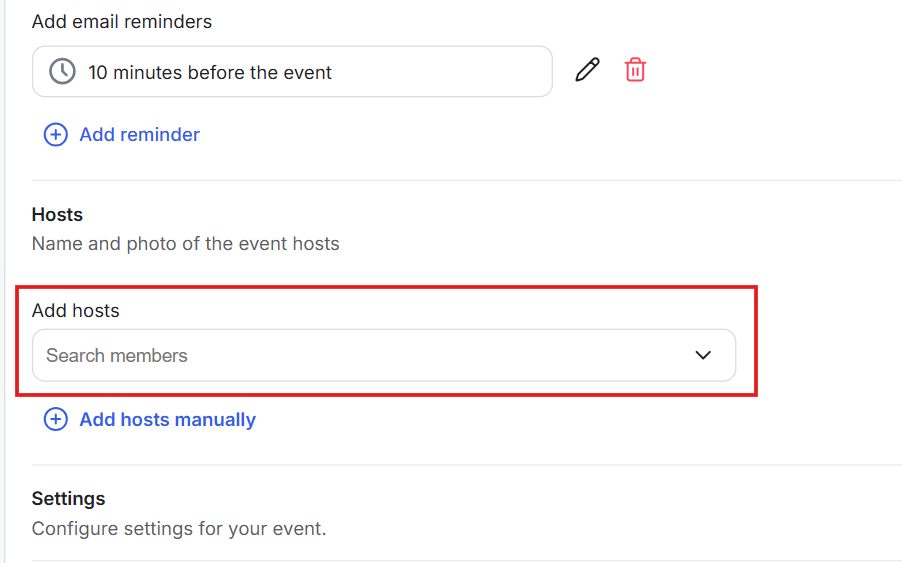Click the divider line above the Settings heading
The image size is (902, 563).
[x=450, y=465]
